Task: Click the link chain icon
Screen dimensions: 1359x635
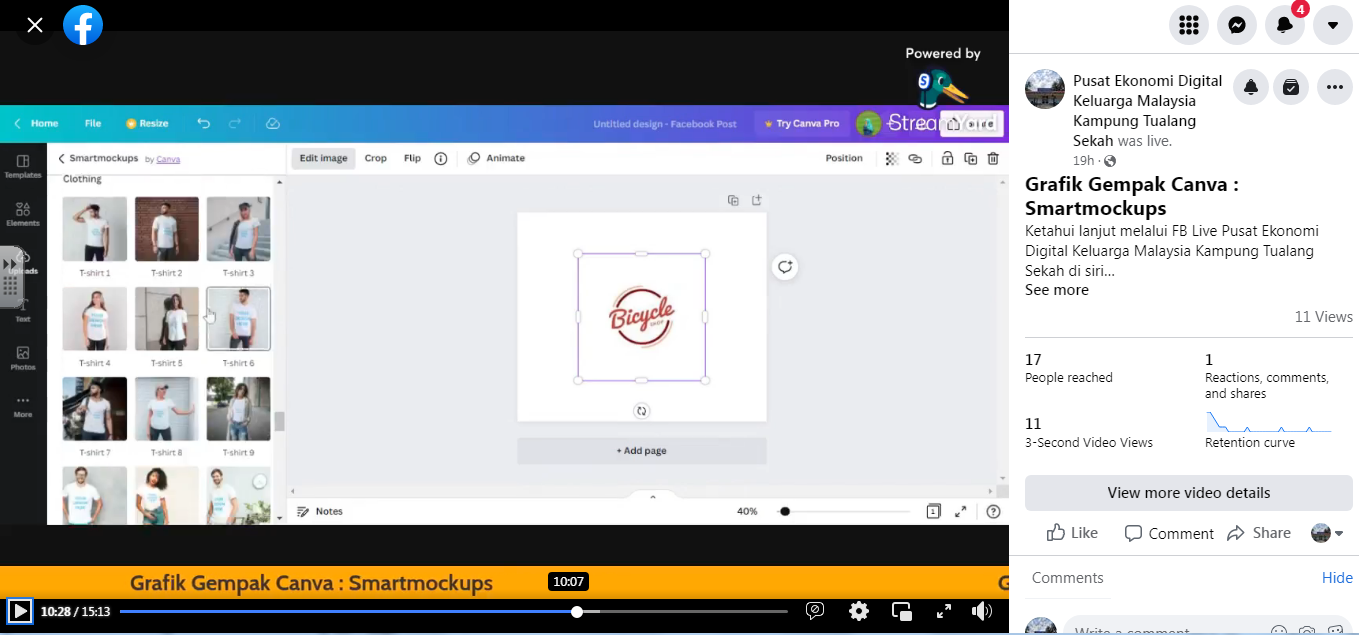Action: (x=915, y=158)
